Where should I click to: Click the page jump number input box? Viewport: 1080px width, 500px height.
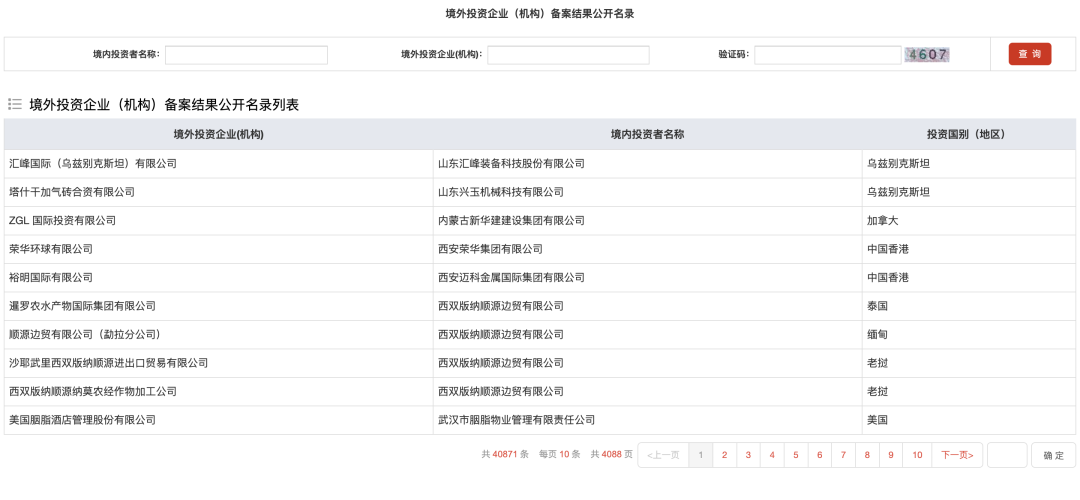click(x=1007, y=455)
